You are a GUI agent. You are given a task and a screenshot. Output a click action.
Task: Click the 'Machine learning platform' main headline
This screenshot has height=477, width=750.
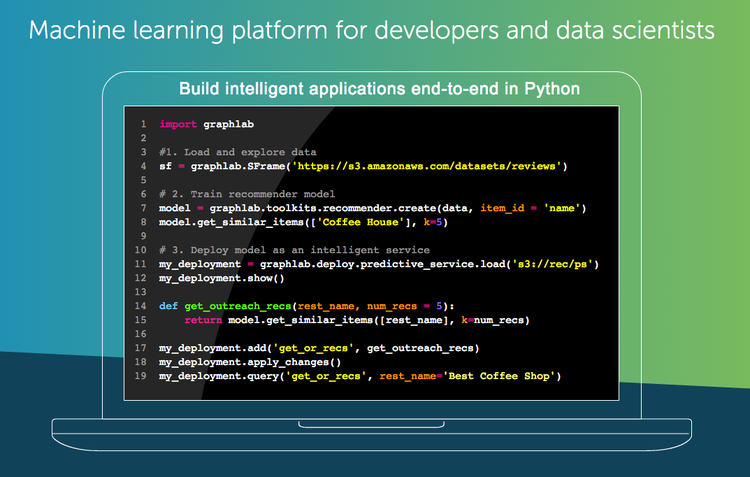click(x=372, y=30)
